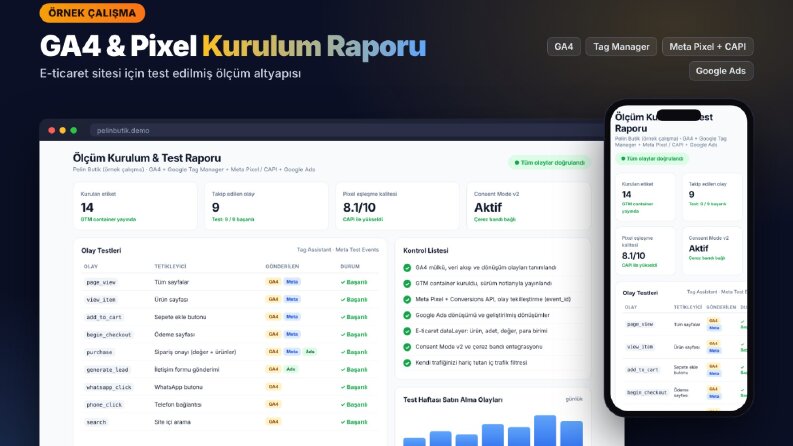The height and width of the screenshot is (446, 793).
Task: Click the "günlük" label on the chart card
Action: pos(574,399)
